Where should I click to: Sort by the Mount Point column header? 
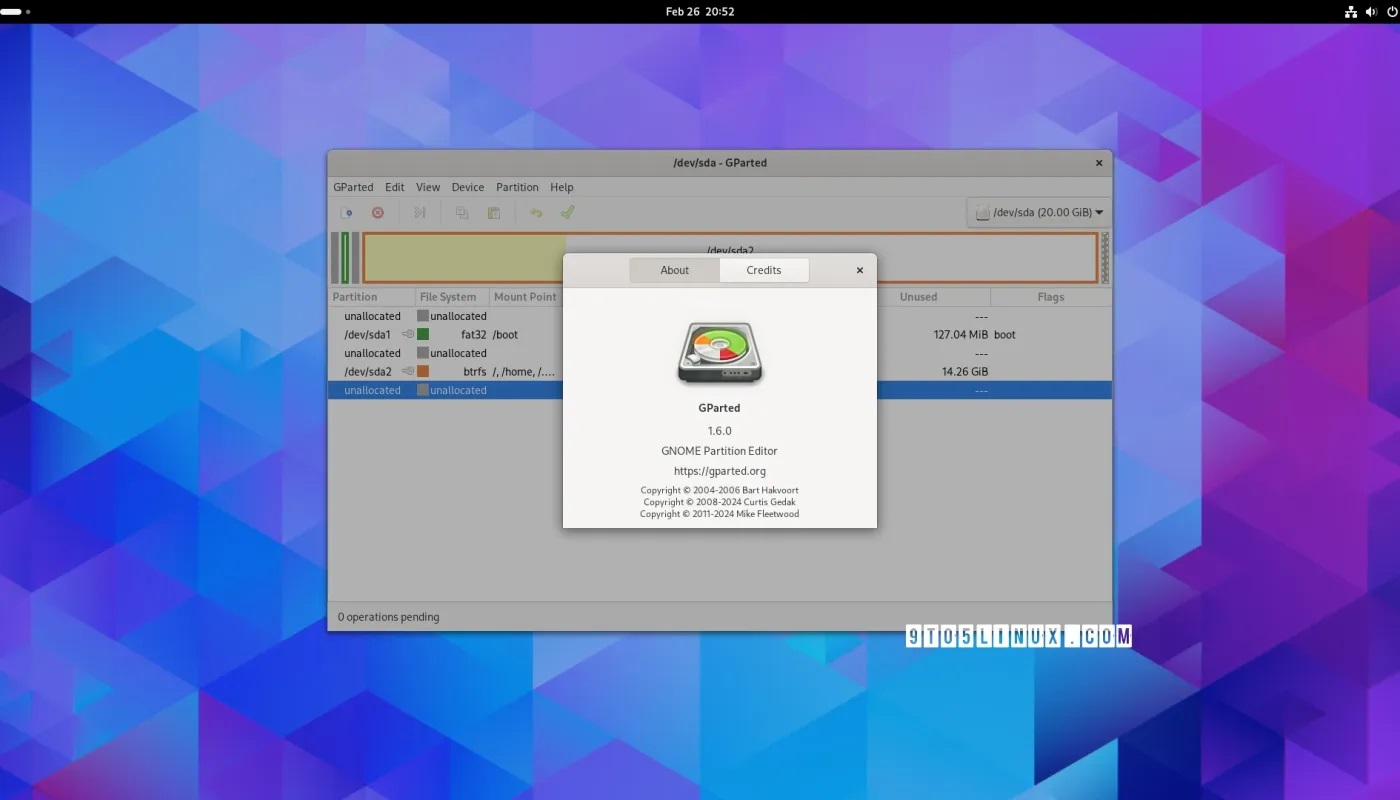(526, 297)
